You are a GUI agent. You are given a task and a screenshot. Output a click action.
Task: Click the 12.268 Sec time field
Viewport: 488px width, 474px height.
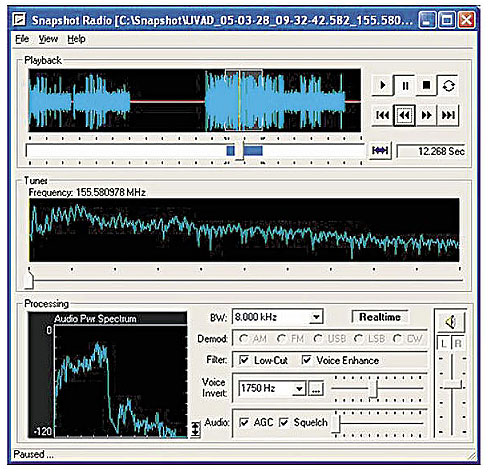pyautogui.click(x=431, y=151)
